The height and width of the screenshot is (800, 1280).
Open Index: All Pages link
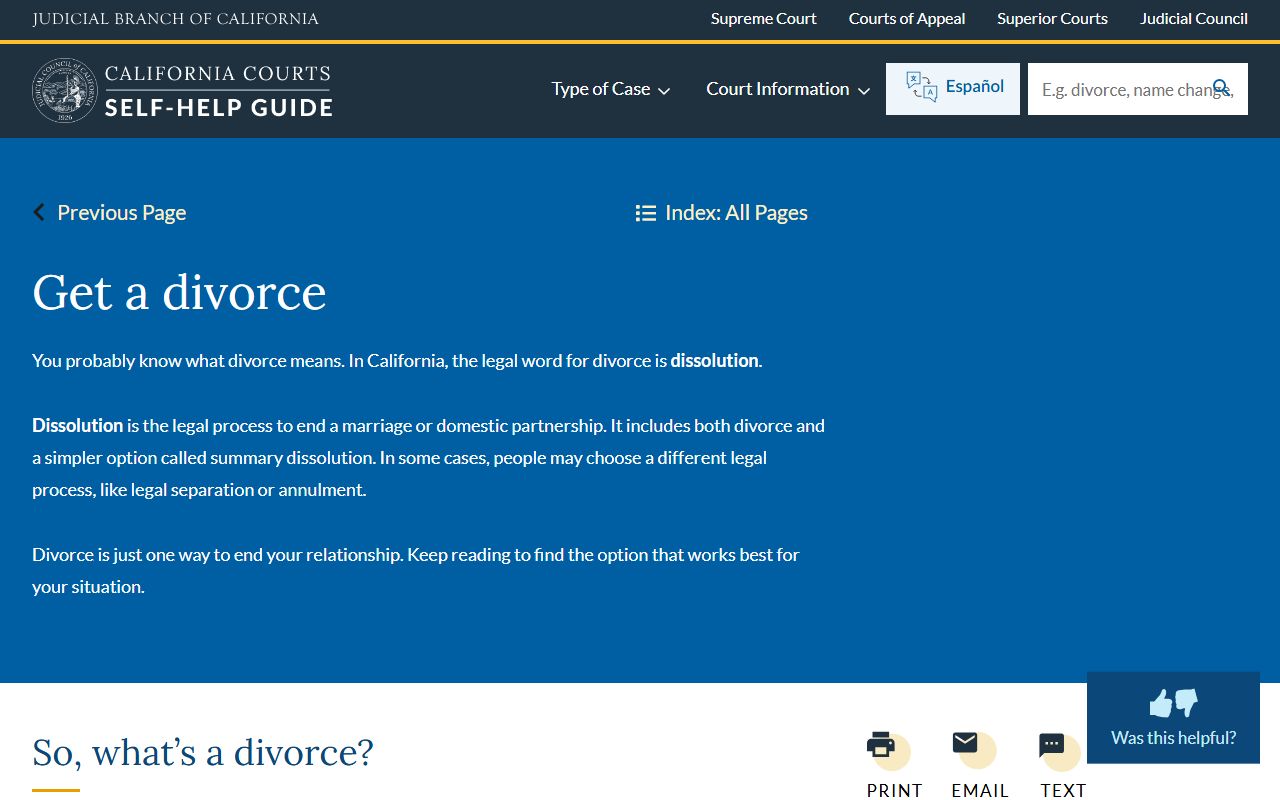click(x=736, y=213)
